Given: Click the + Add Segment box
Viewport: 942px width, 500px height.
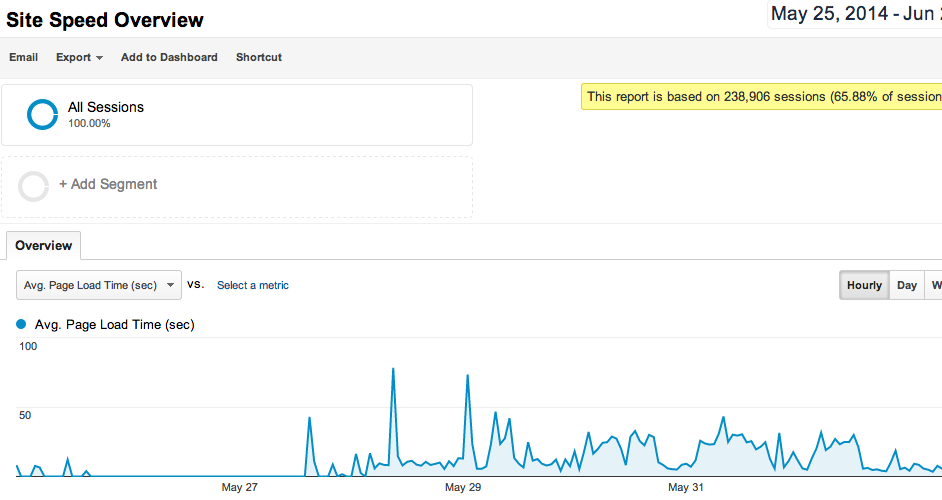Looking at the screenshot, I should [237, 187].
